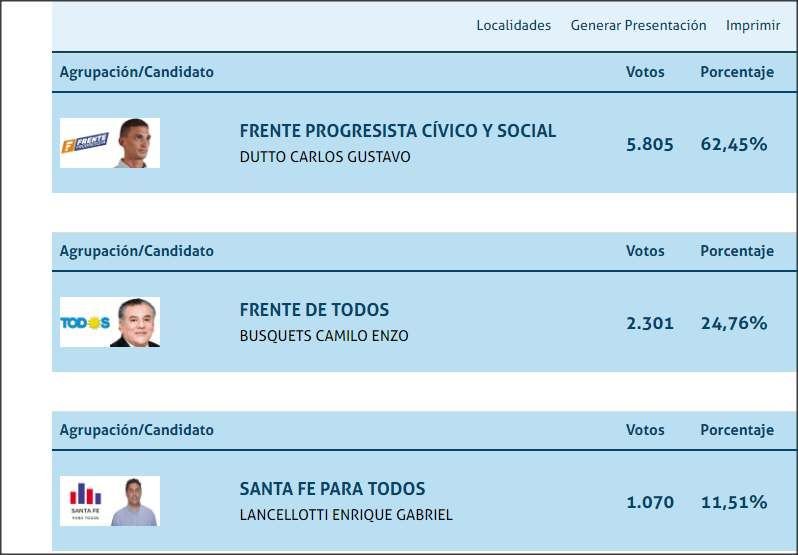Click Lancellotti Enrique Gabriel's portrait photo
The height and width of the screenshot is (555, 798).
[x=134, y=502]
